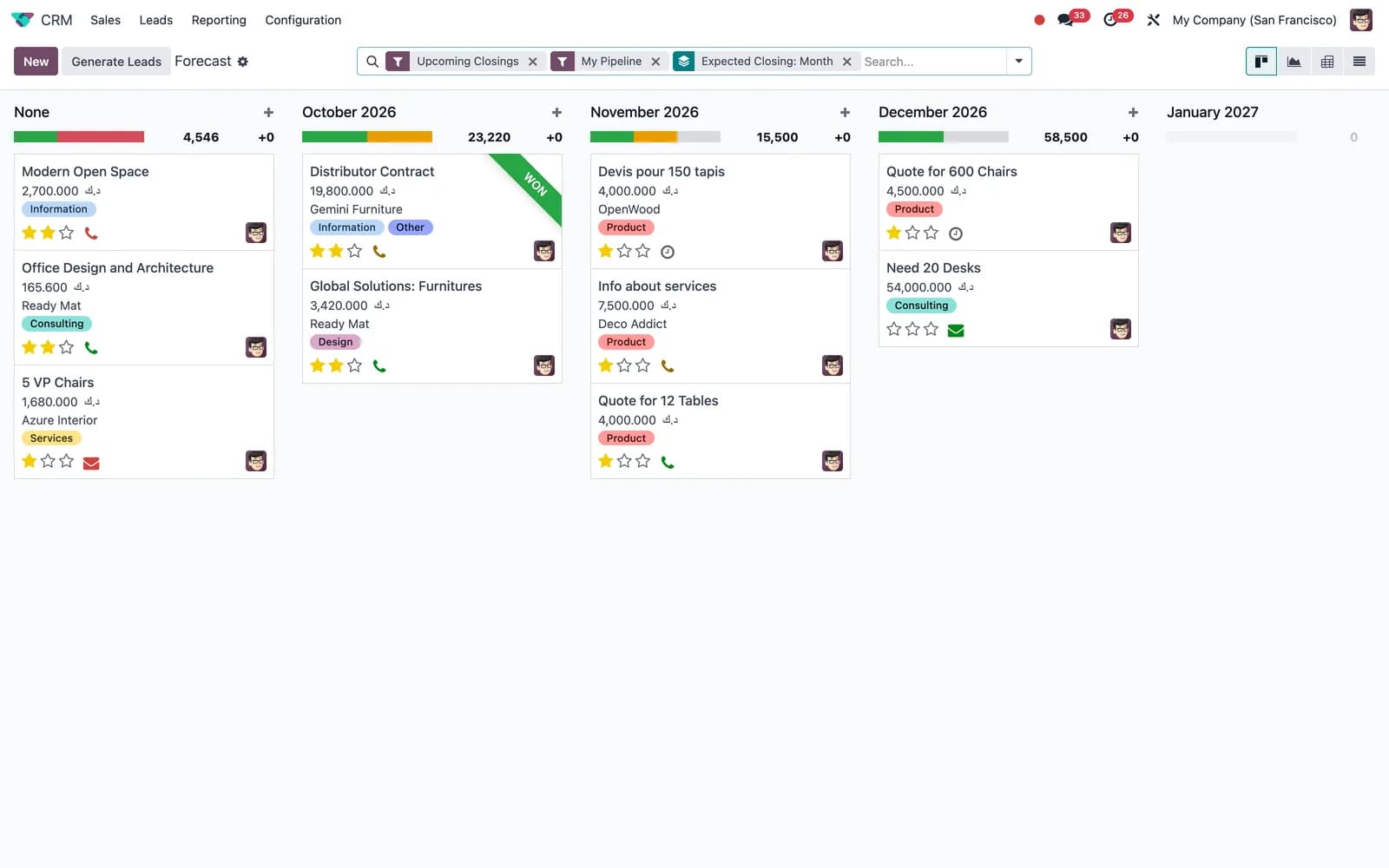Set third star priority on Distributor Contract
This screenshot has height=868, width=1389.
click(x=354, y=251)
